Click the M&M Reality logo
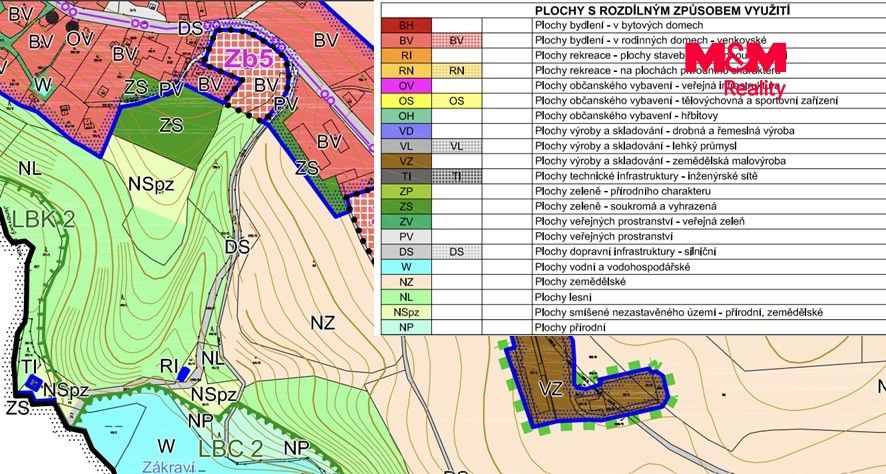886x474 pixels. pos(736,69)
